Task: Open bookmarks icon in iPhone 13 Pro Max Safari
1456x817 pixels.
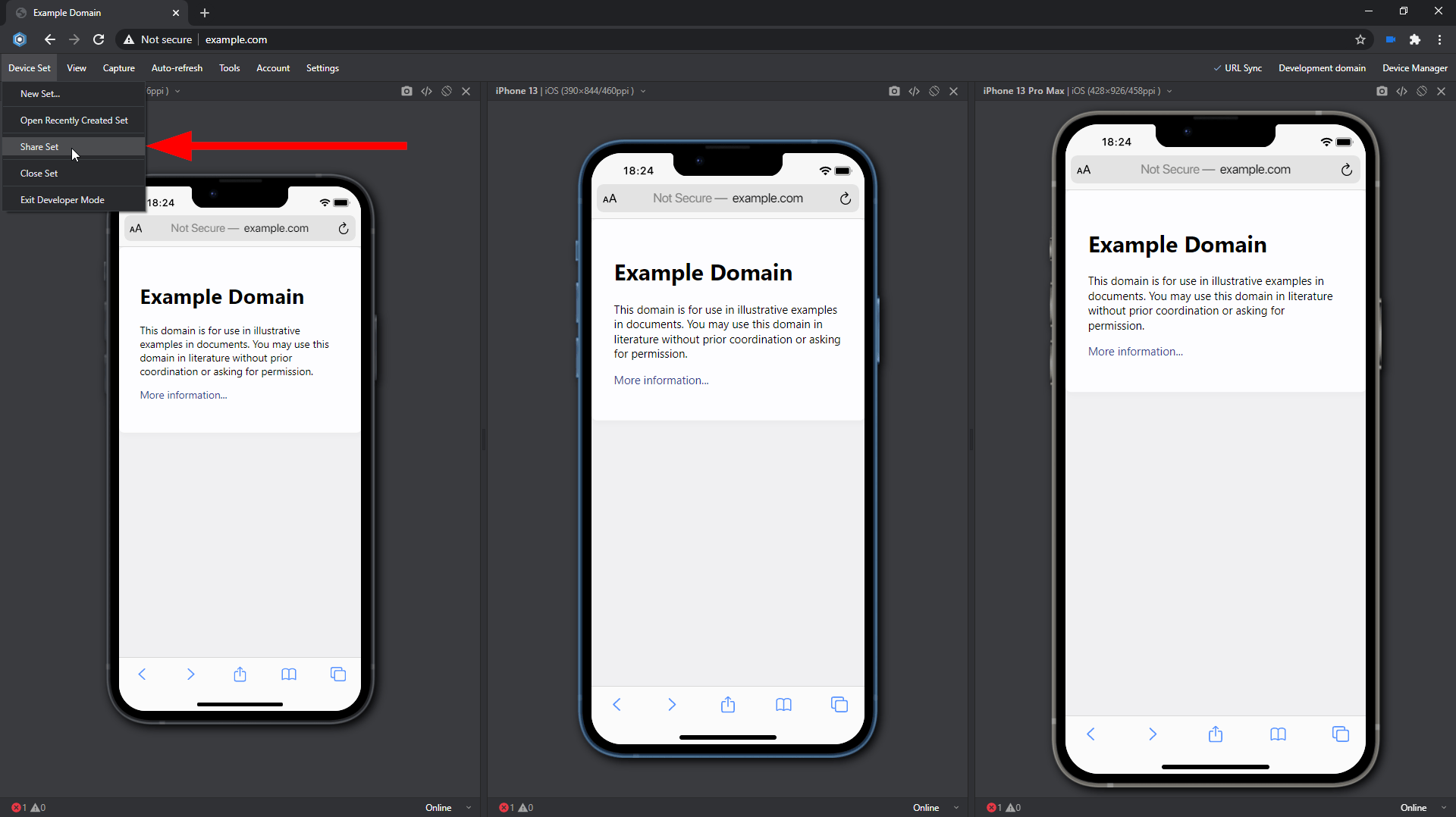Action: tap(1278, 734)
